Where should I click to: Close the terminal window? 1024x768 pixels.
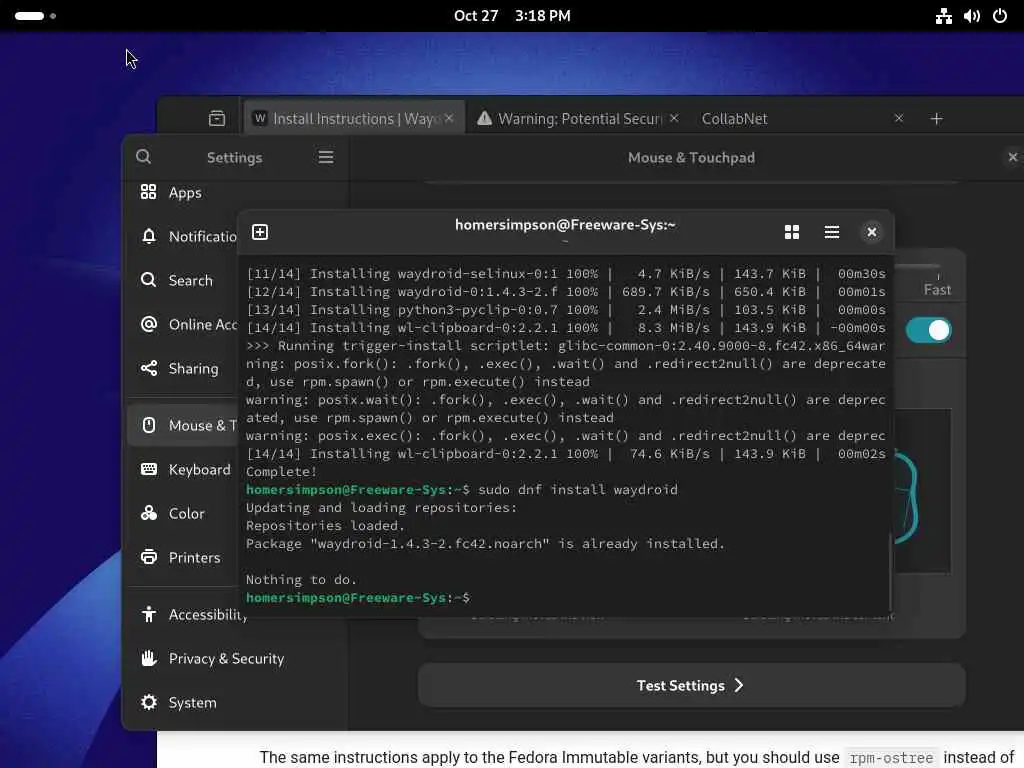click(872, 232)
